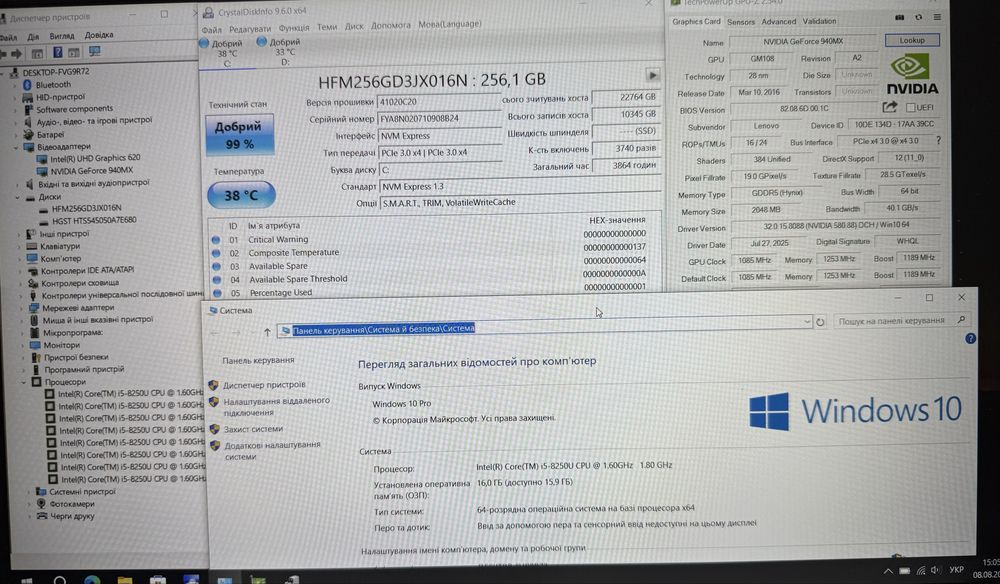Open Додаткові налаштування системи link

click(x=272, y=450)
